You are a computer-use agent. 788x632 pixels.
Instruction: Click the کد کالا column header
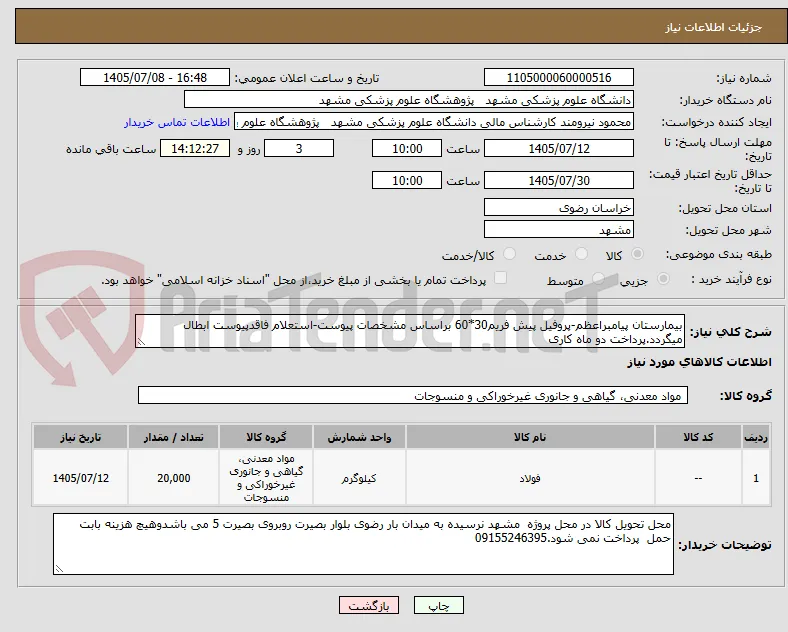click(x=698, y=437)
